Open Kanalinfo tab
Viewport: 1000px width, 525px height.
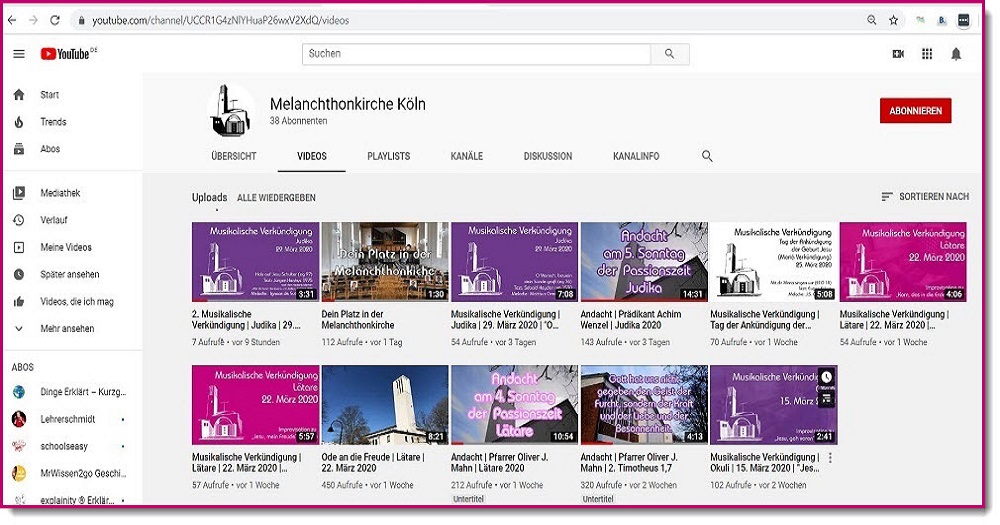636,156
